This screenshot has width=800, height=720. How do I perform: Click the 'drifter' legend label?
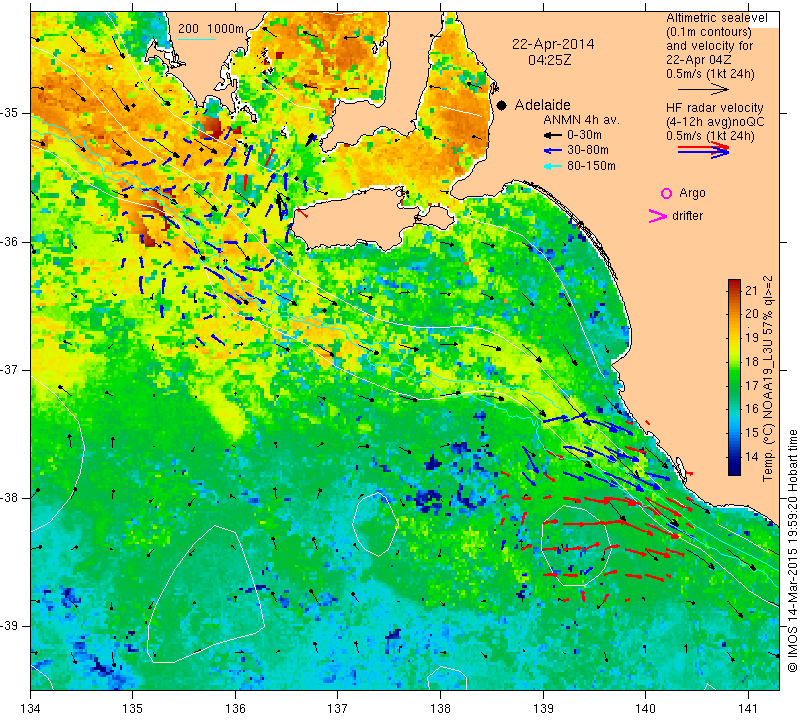click(687, 216)
